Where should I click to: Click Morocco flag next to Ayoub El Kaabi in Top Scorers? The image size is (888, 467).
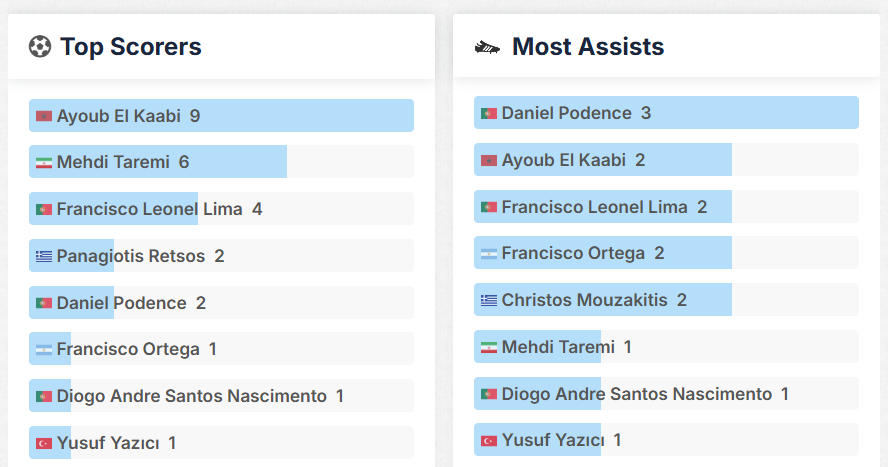pos(43,116)
